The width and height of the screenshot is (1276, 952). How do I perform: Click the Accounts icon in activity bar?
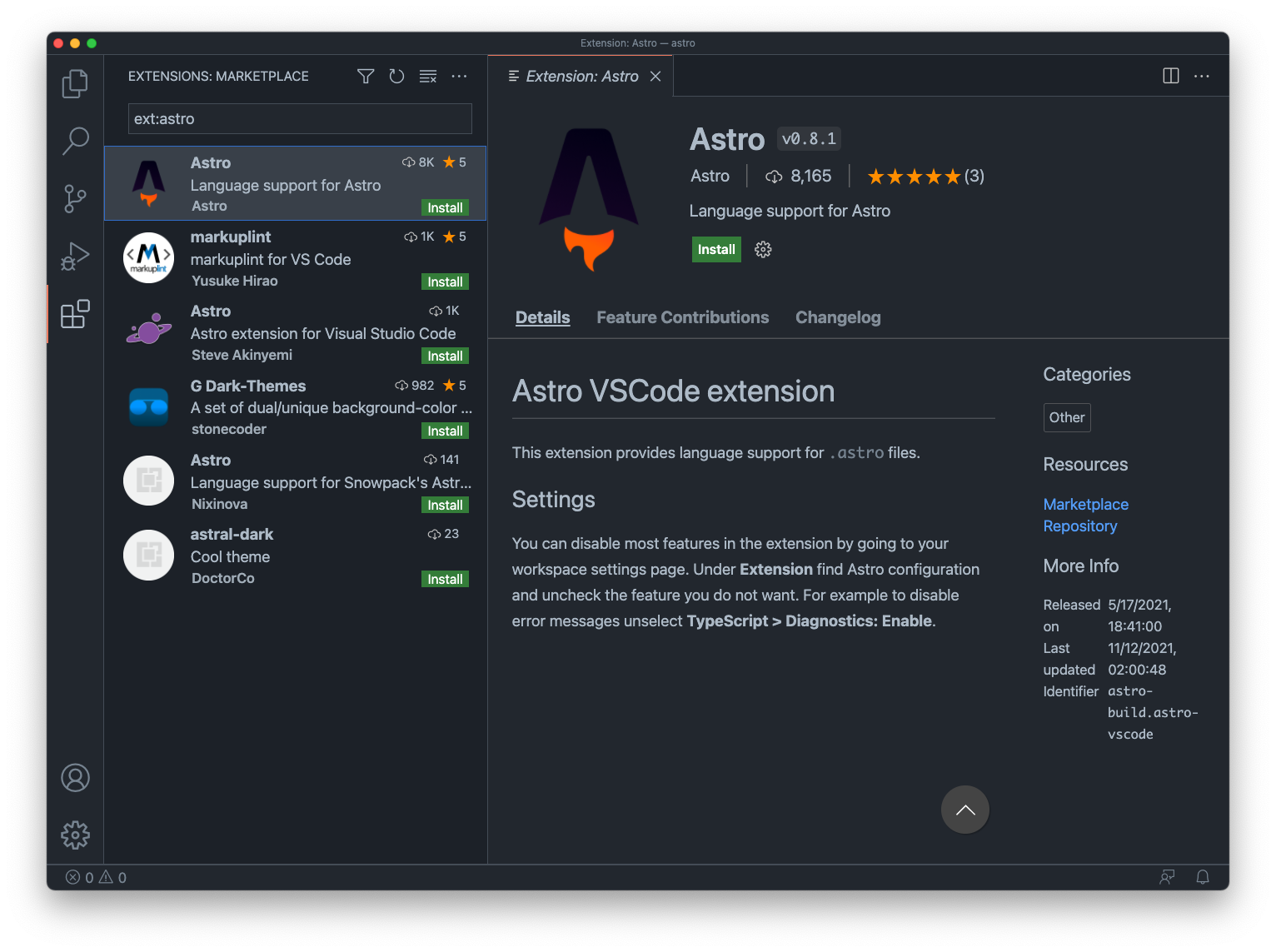coord(75,778)
